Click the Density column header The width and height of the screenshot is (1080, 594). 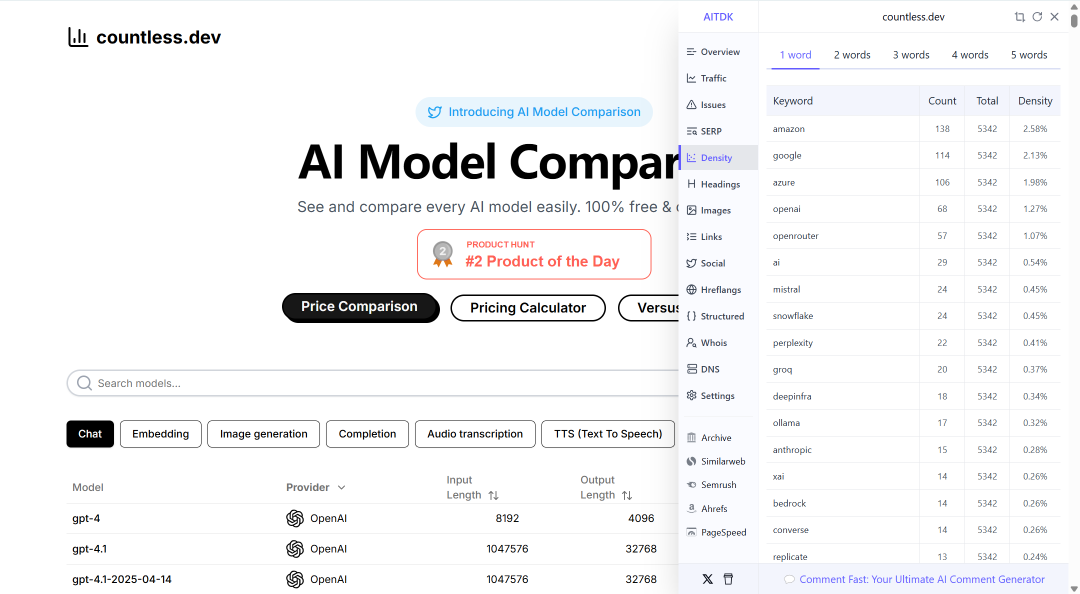pyautogui.click(x=1035, y=101)
